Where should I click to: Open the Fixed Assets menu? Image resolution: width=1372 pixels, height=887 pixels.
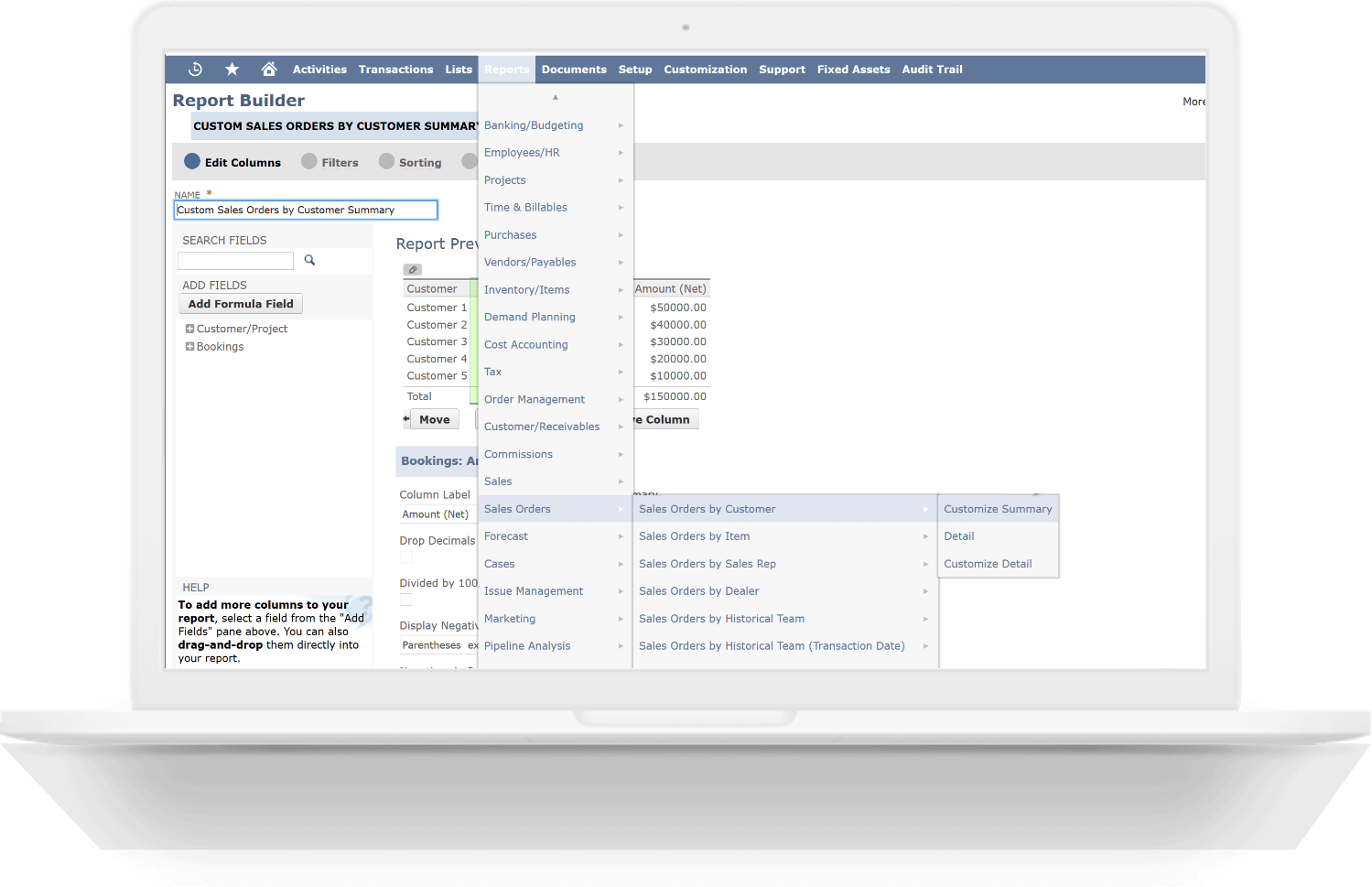853,70
